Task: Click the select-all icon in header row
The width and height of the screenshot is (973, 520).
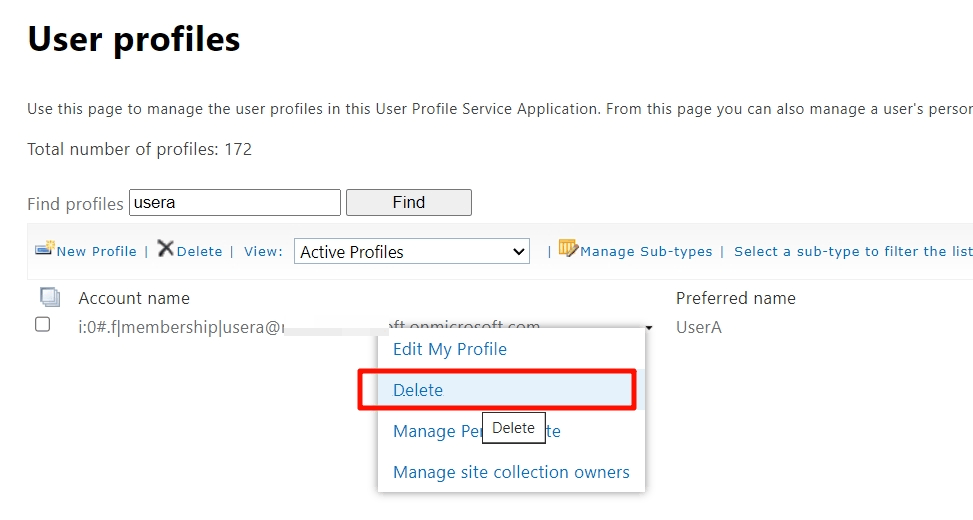Action: pyautogui.click(x=49, y=297)
